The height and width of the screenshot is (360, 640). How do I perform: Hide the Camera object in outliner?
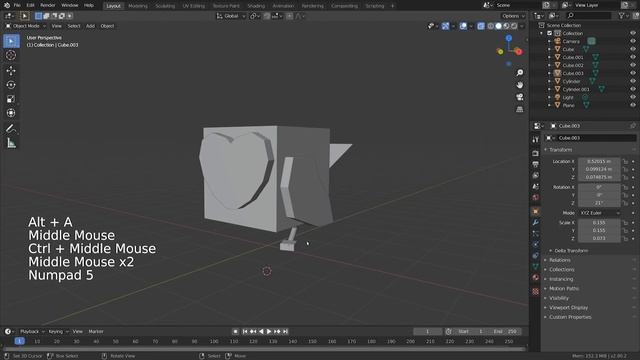click(633, 41)
